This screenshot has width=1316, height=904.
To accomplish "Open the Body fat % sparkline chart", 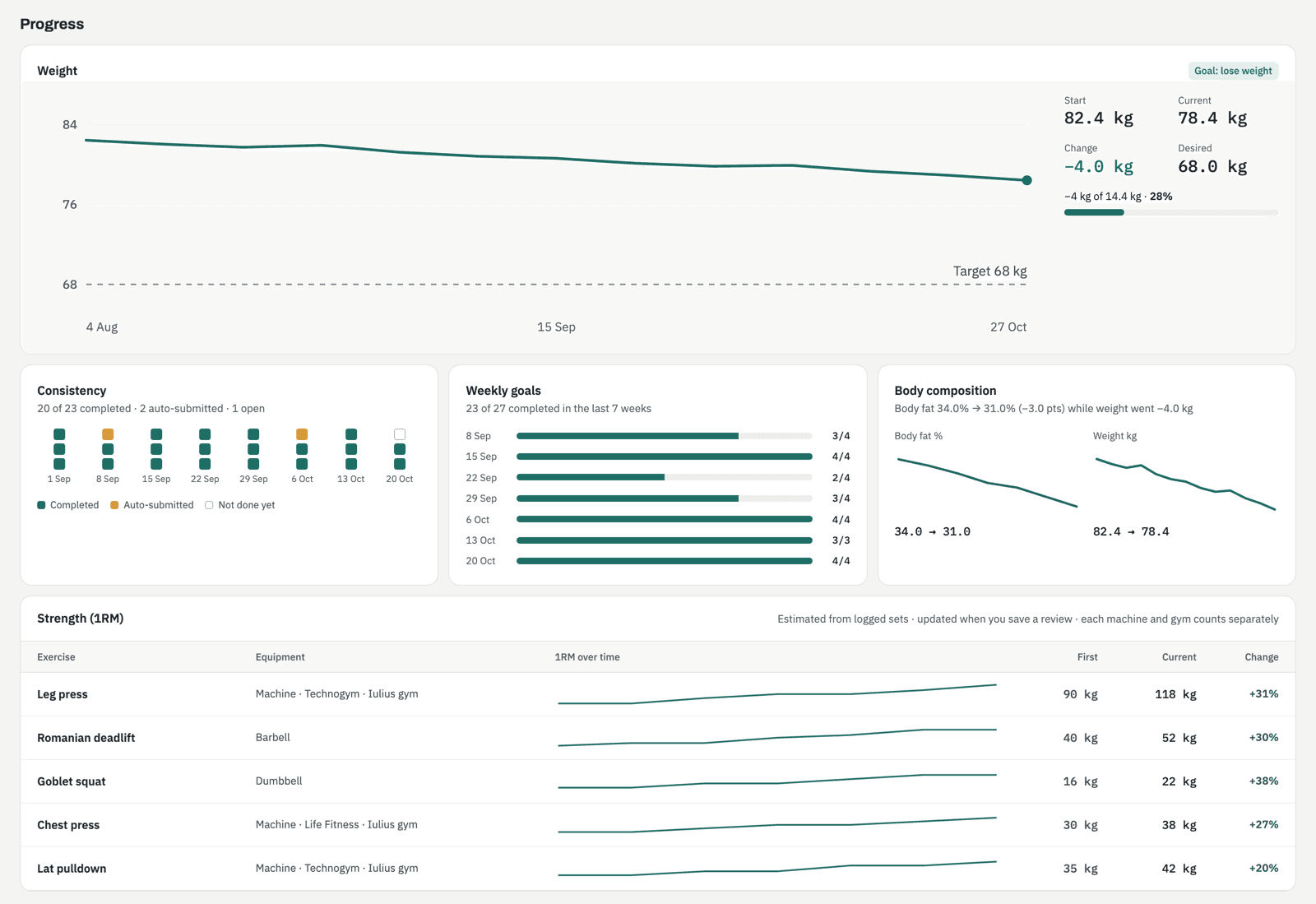I will pyautogui.click(x=987, y=483).
